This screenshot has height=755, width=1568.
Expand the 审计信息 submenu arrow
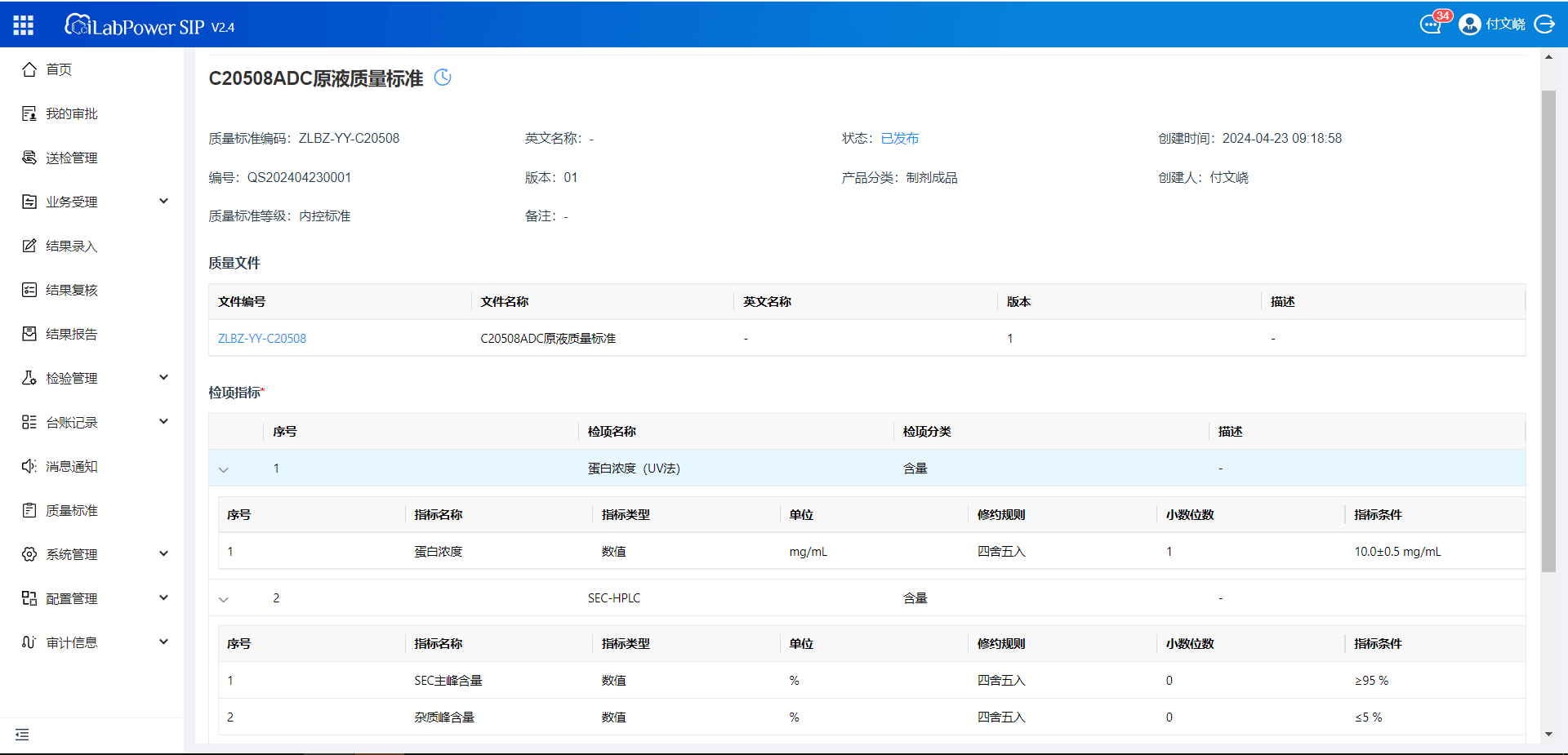(x=163, y=642)
